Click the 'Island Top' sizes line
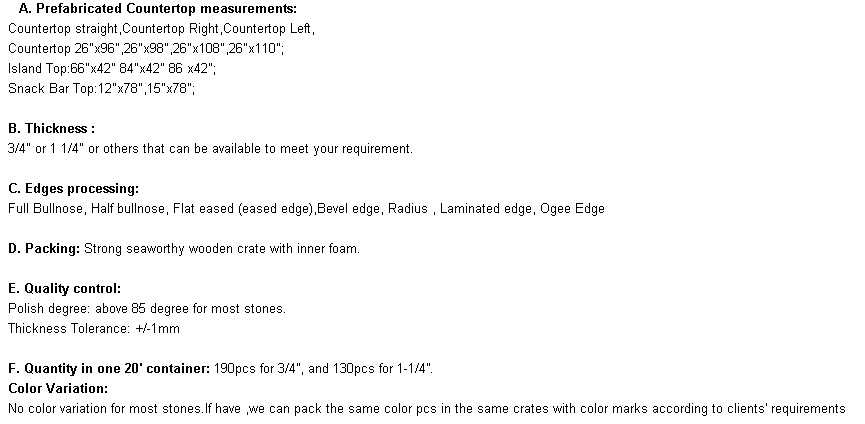The image size is (865, 424). (x=112, y=68)
